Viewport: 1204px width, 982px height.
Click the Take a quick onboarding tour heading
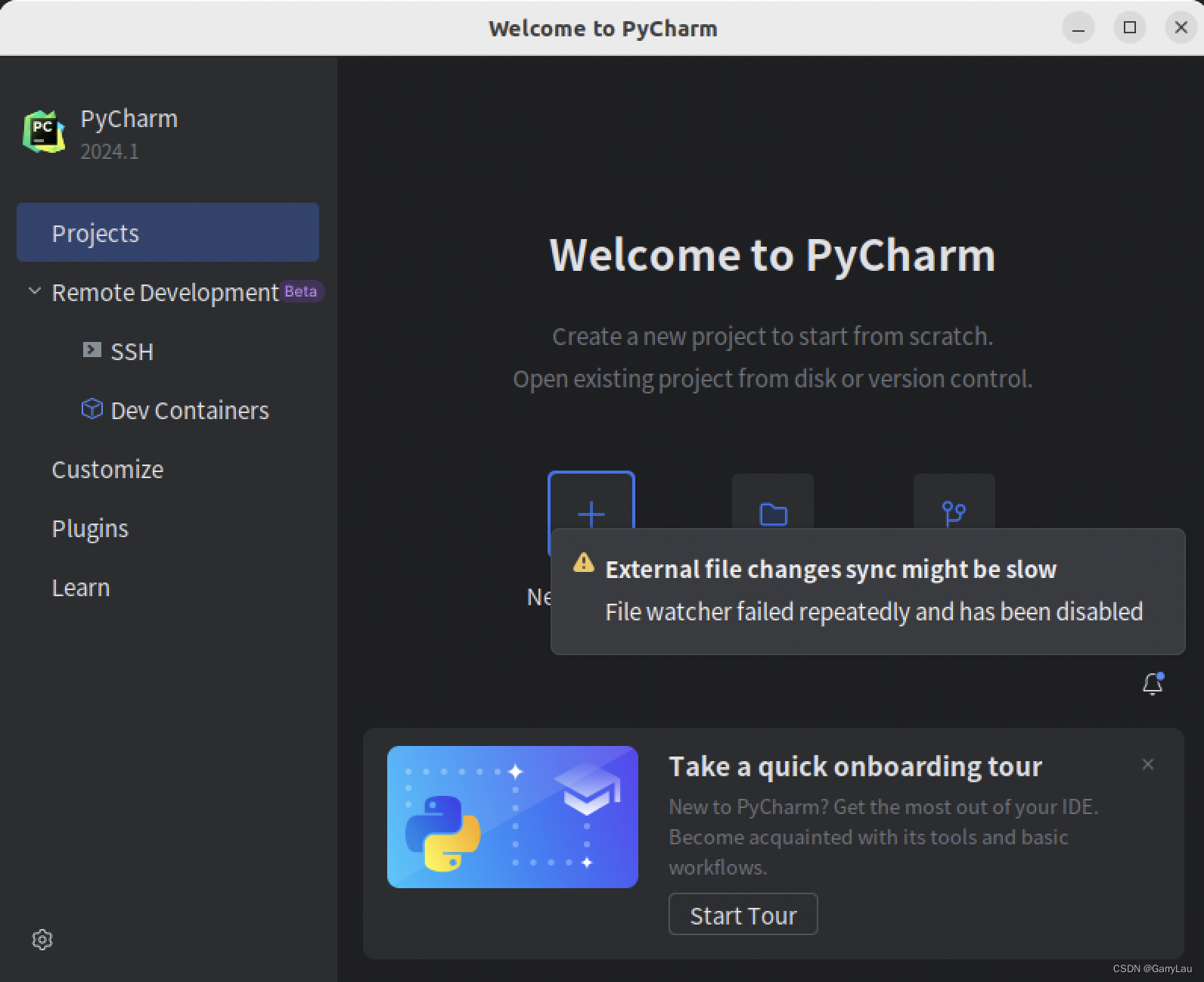(855, 766)
